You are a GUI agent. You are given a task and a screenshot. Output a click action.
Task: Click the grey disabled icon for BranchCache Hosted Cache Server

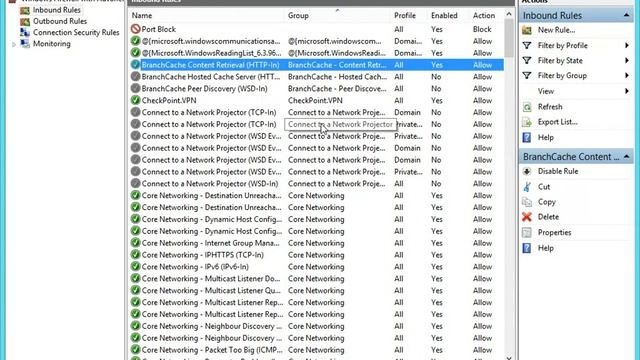[136, 76]
